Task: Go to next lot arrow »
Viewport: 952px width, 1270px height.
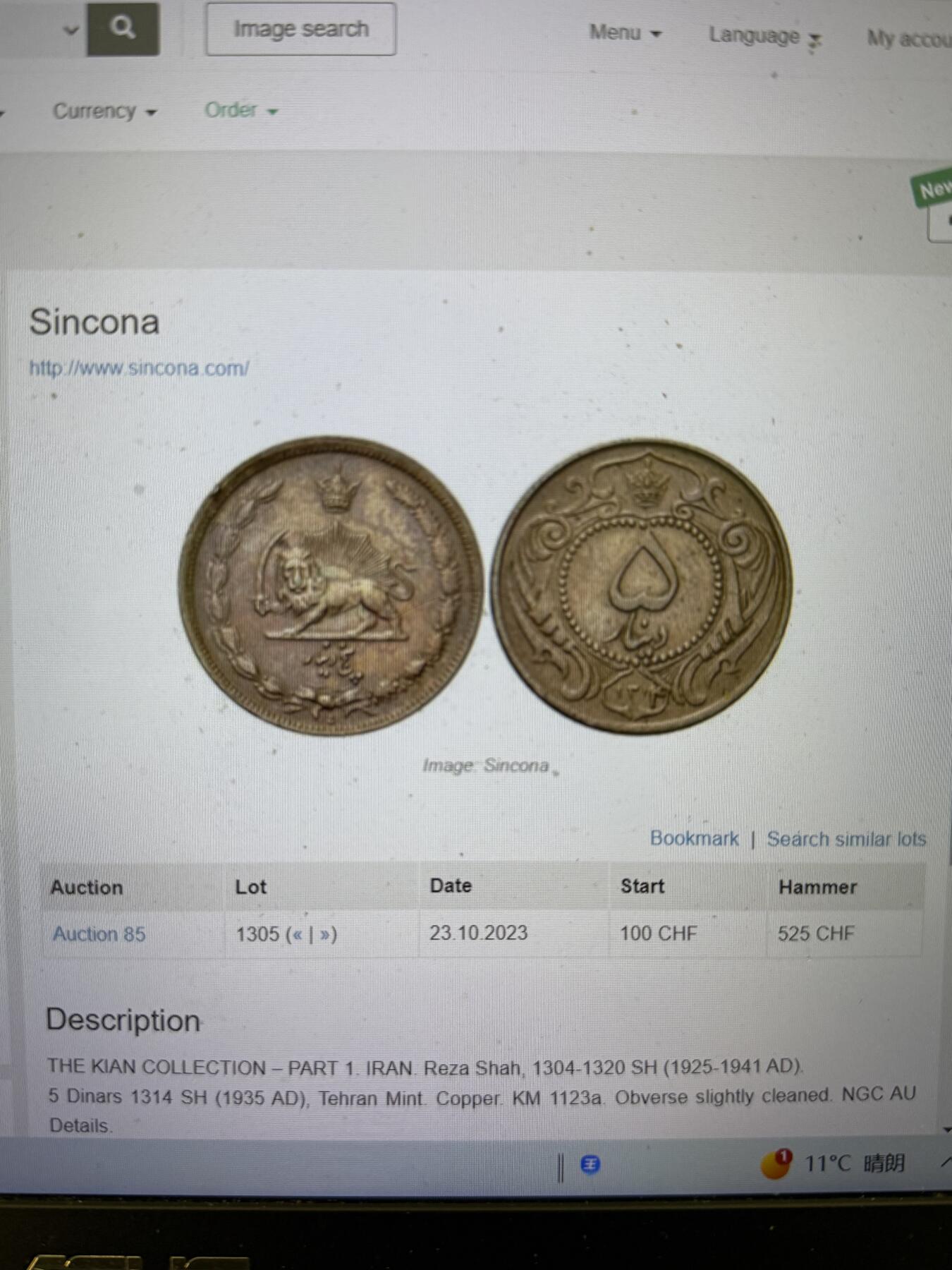Action: click(324, 935)
